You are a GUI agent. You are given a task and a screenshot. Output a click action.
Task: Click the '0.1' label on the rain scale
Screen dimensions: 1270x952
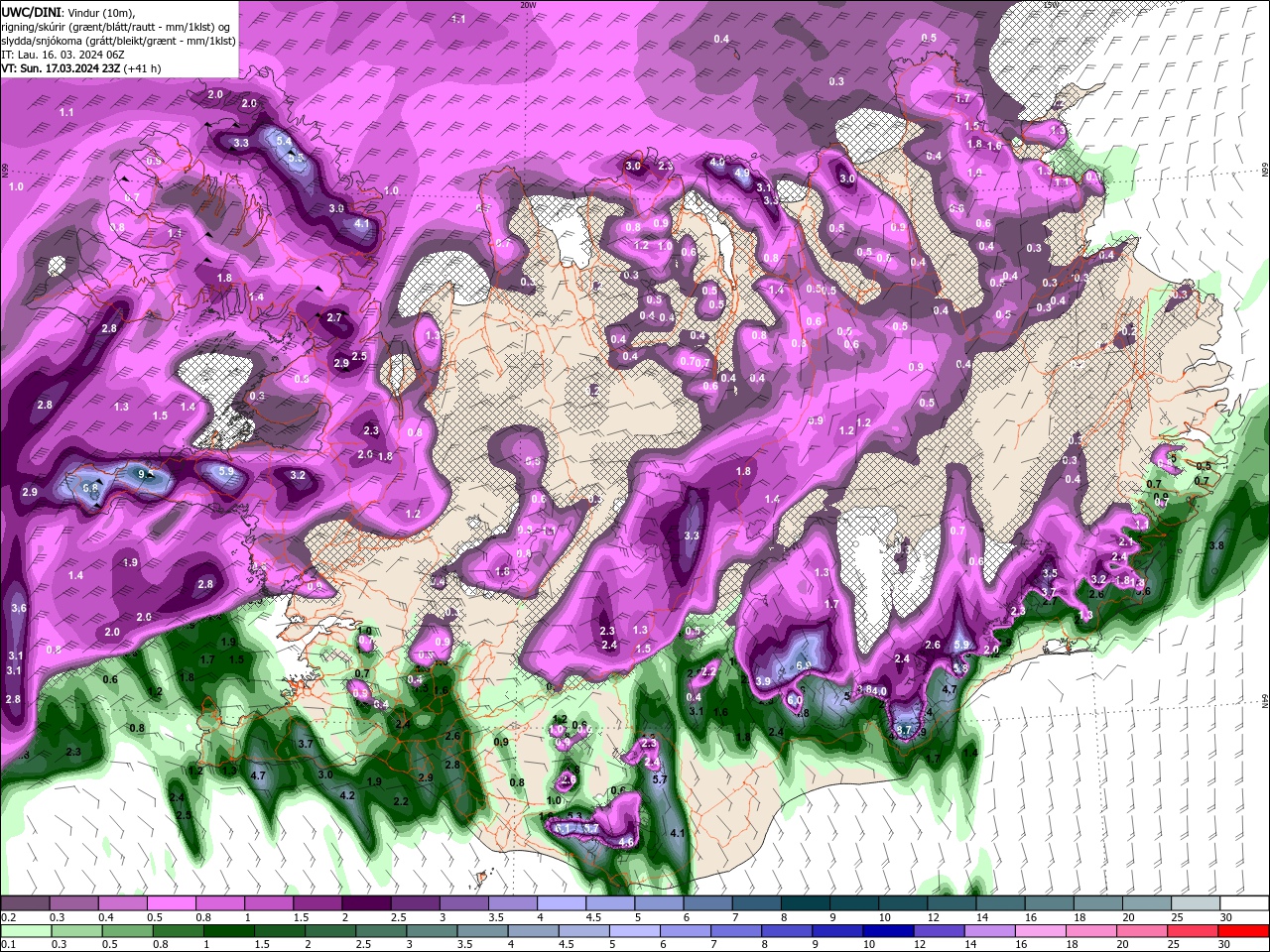(8, 945)
